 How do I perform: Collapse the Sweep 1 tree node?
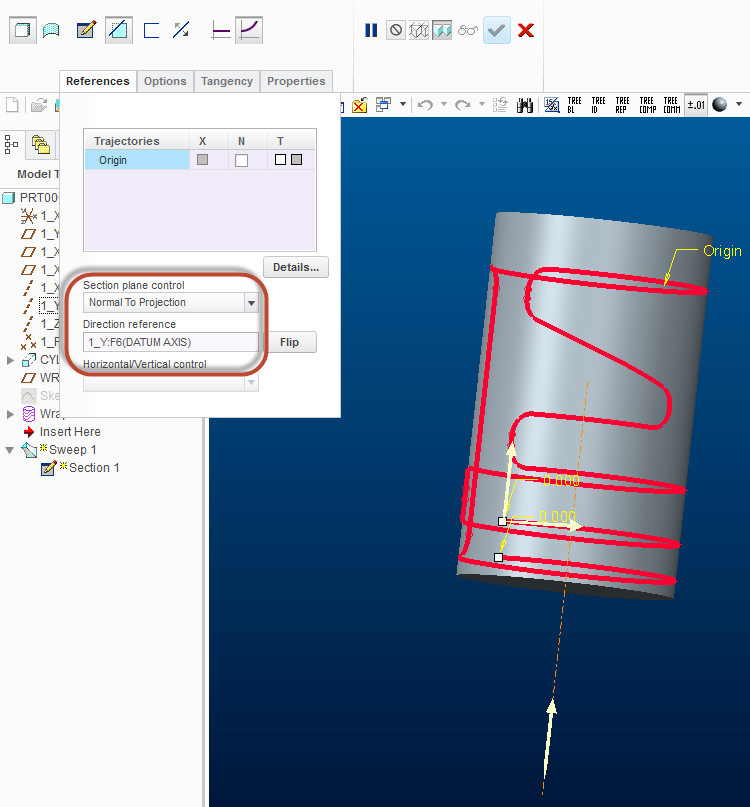(9, 450)
